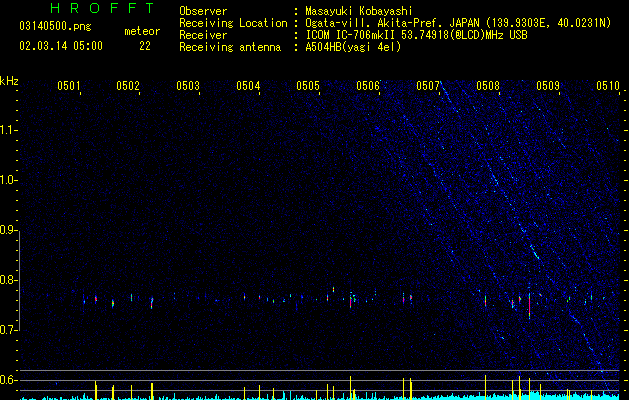The height and width of the screenshot is (400, 629).
Task: Click the 0507 time marker
Action: coord(428,85)
